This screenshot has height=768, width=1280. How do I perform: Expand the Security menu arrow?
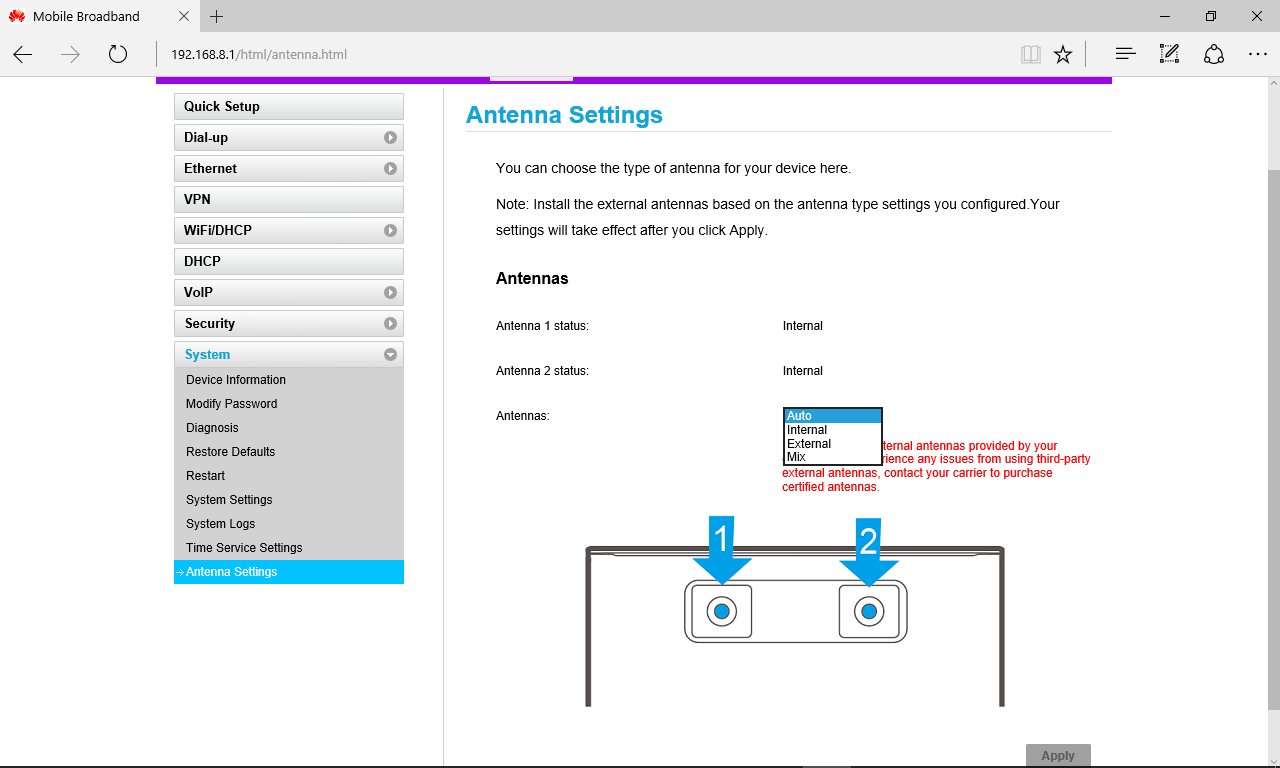tap(390, 324)
